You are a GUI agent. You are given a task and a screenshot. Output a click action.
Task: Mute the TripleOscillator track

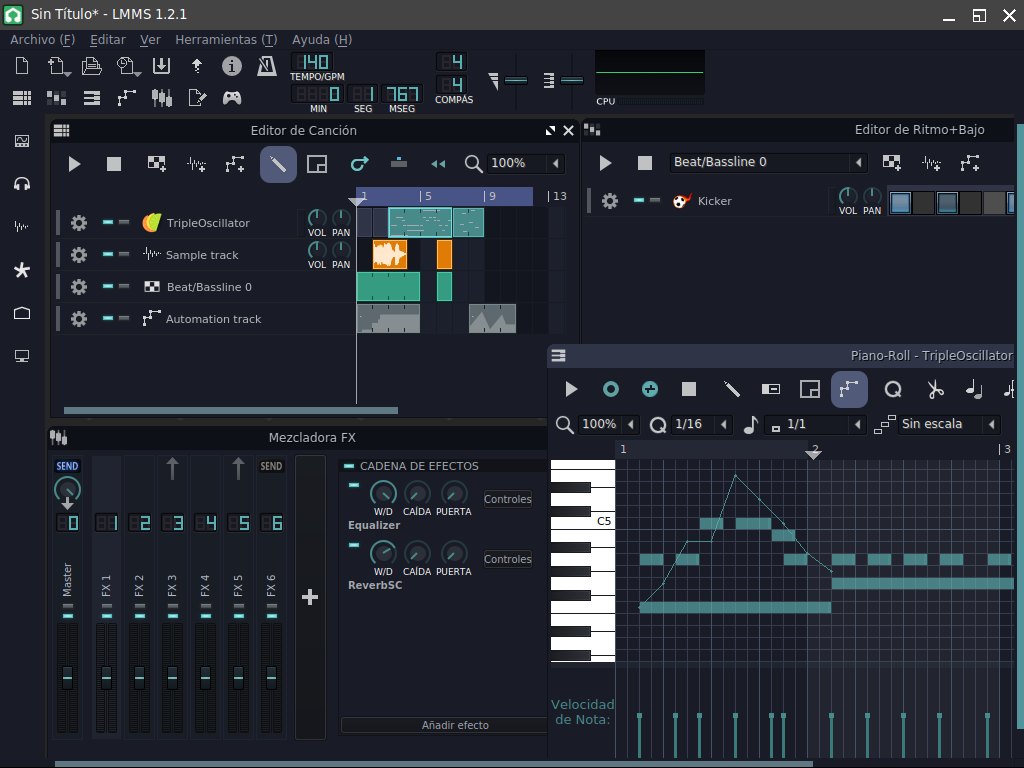(x=108, y=223)
